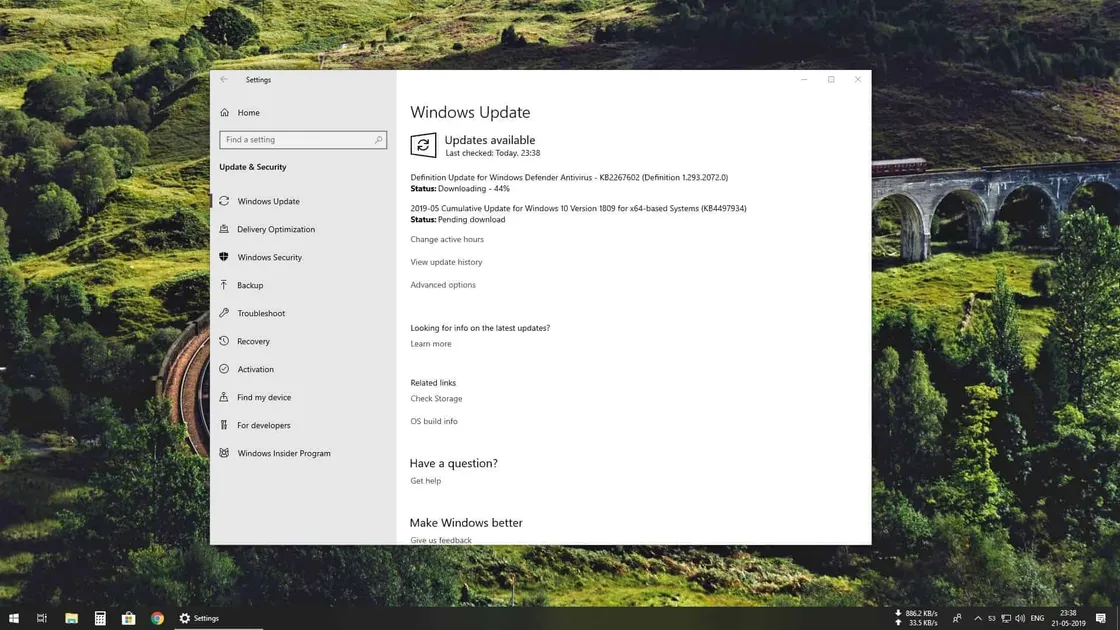
Task: Select the Backup section
Action: tap(251, 285)
